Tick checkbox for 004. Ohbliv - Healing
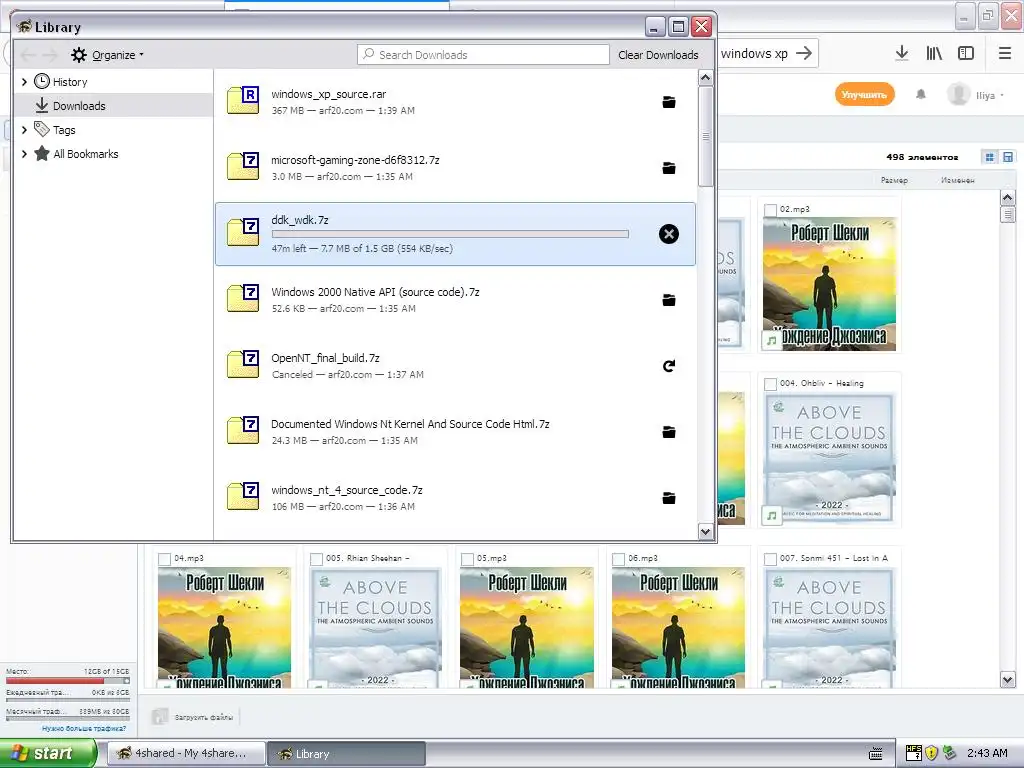Image resolution: width=1024 pixels, height=768 pixels. pyautogui.click(x=771, y=384)
